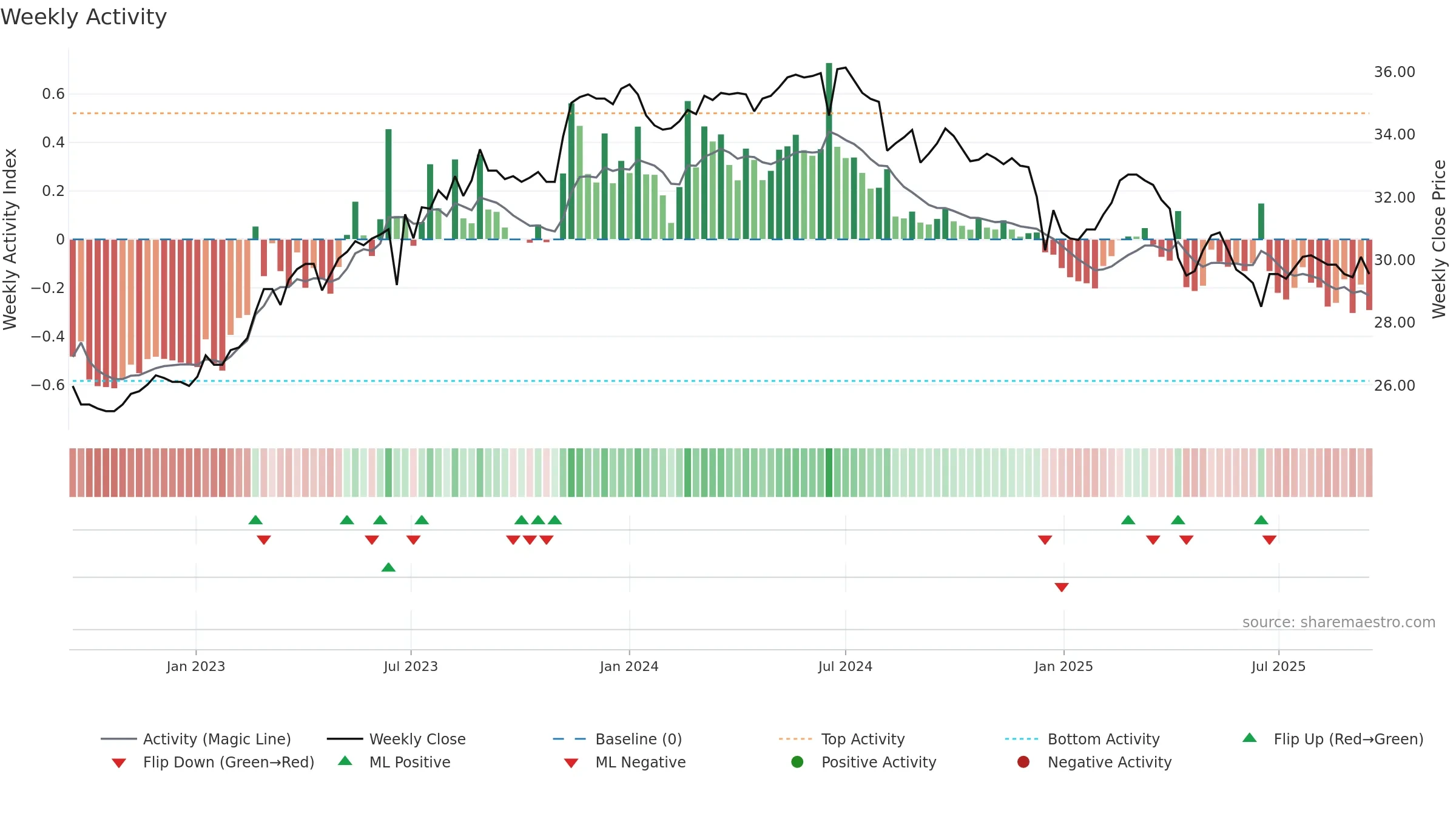Toggle Flip Up (Red→Green) legend entry

1332,739
